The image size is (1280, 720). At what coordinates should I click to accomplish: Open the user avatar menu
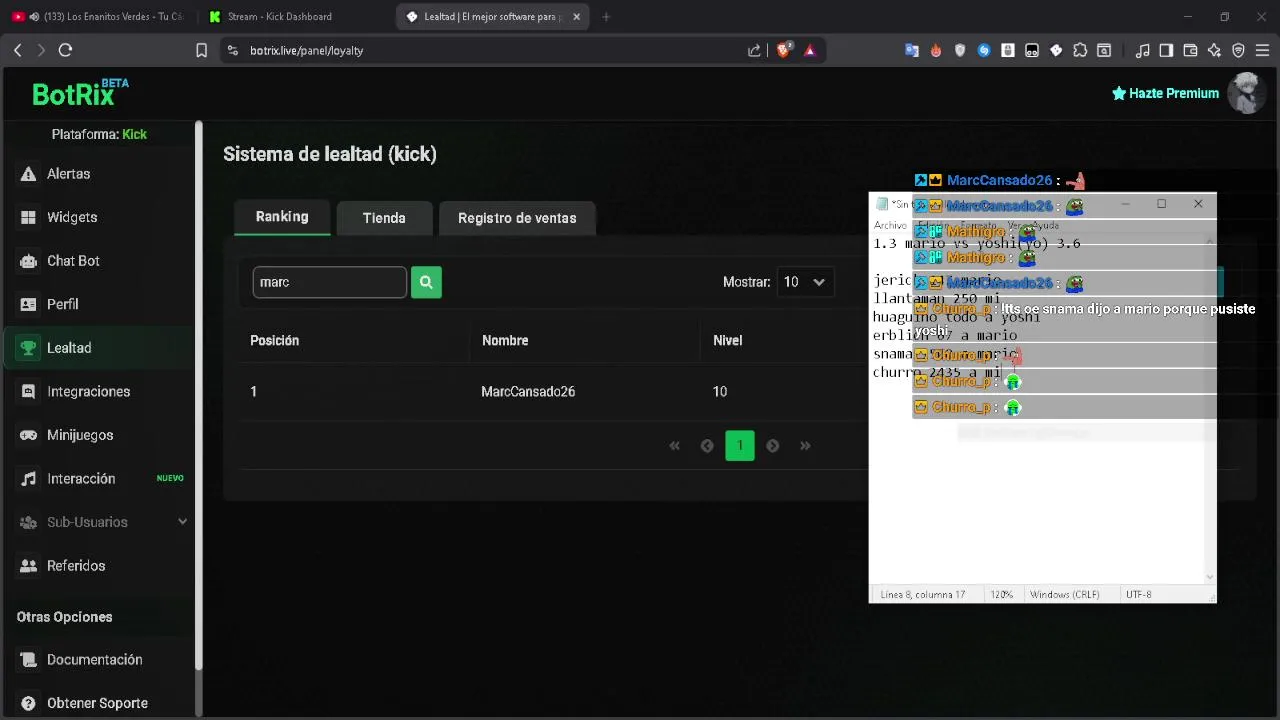click(1246, 93)
